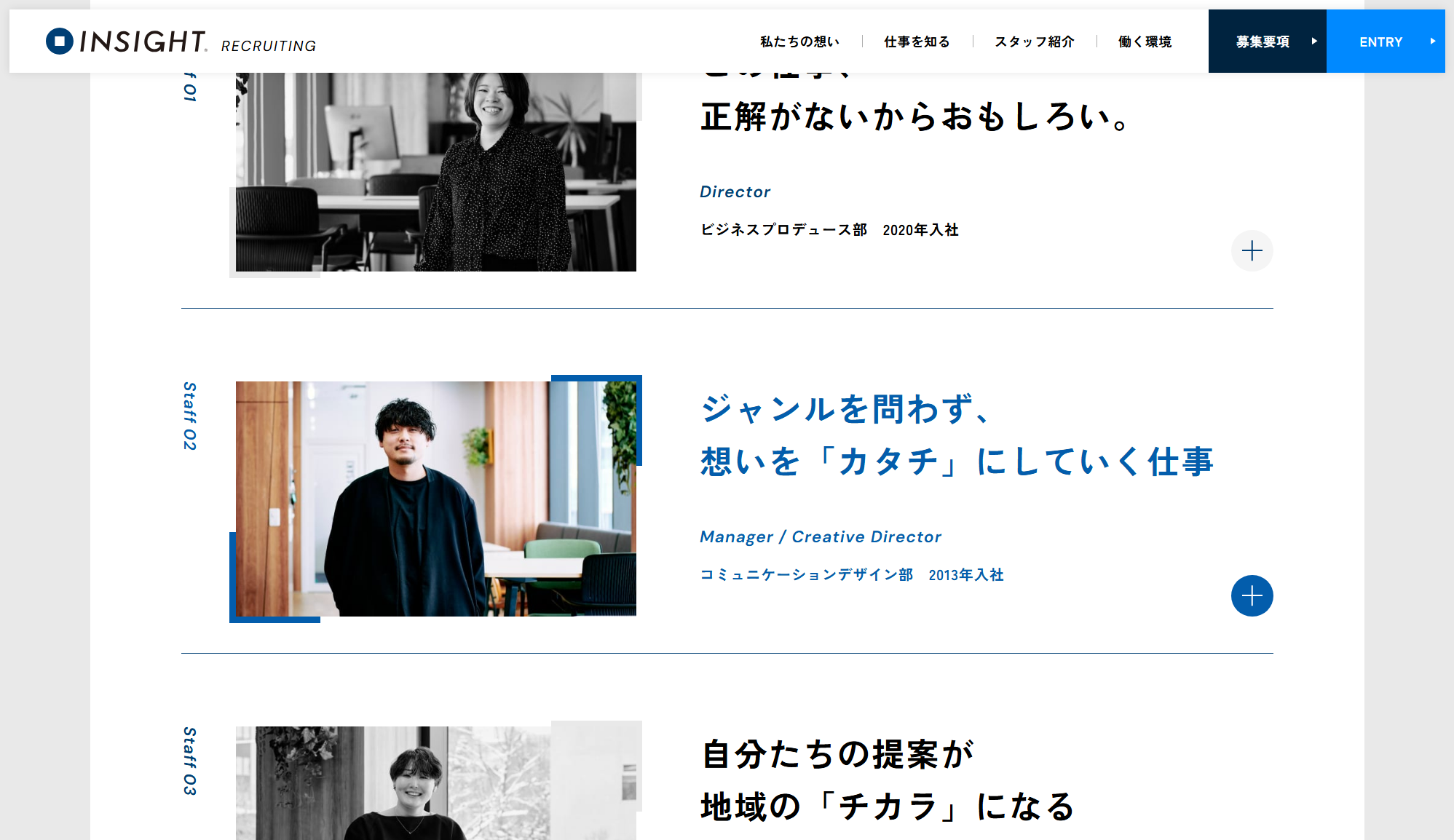Open 仕事を知る menu item
The image size is (1454, 840).
(x=917, y=41)
